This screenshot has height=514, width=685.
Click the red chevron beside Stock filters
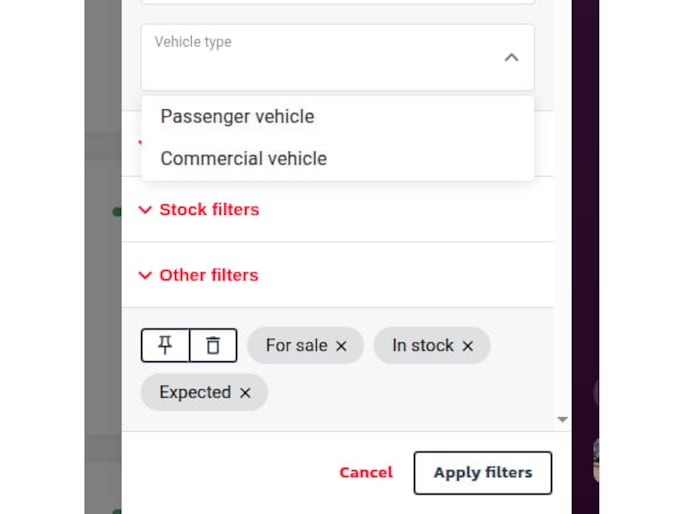click(x=145, y=210)
